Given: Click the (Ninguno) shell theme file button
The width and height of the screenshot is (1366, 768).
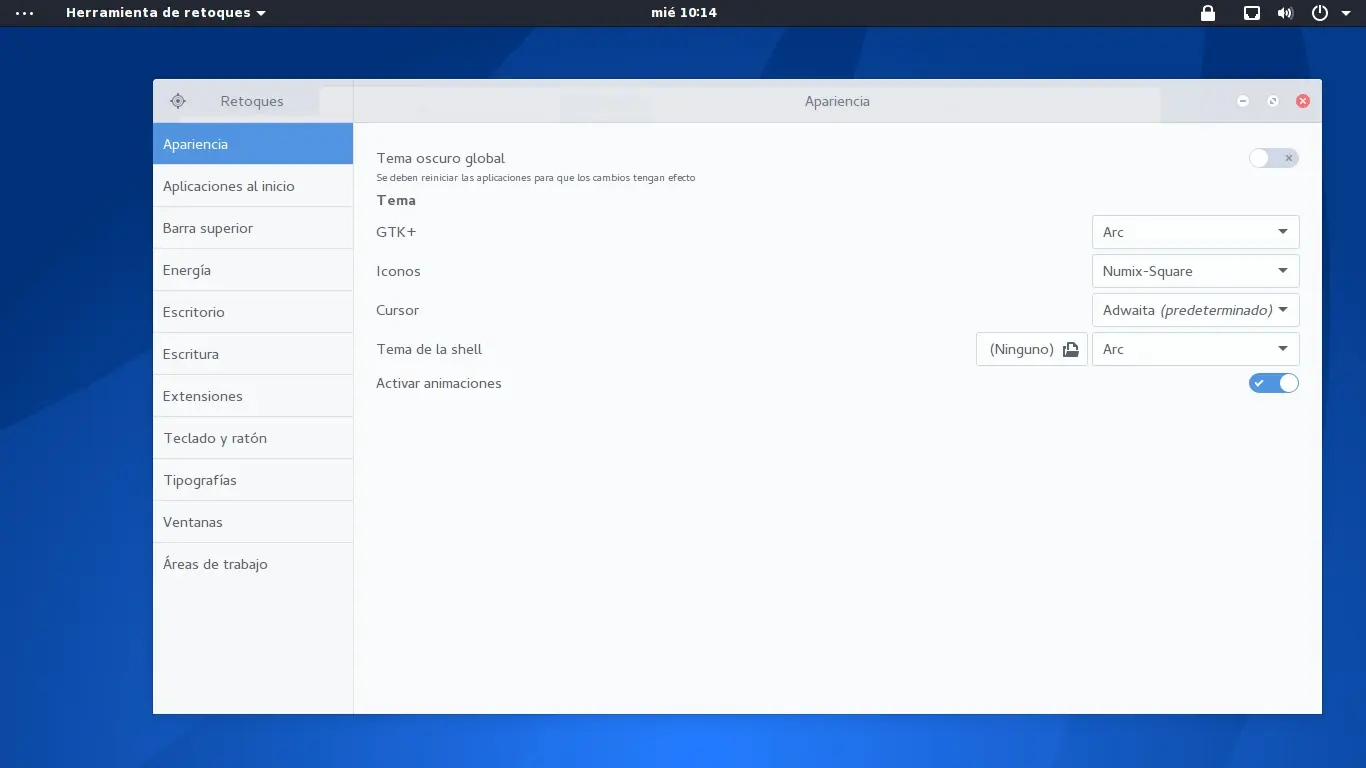Looking at the screenshot, I should [x=1032, y=349].
